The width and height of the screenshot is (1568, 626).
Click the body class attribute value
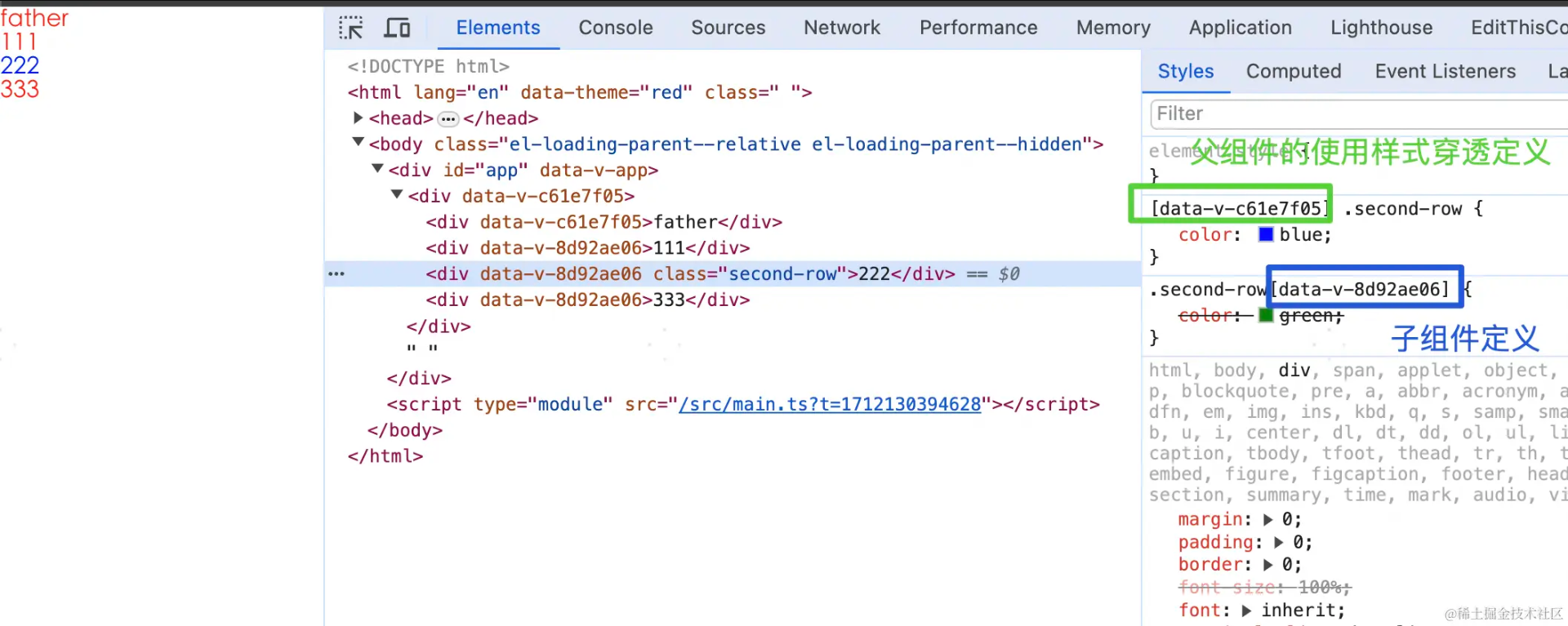795,144
